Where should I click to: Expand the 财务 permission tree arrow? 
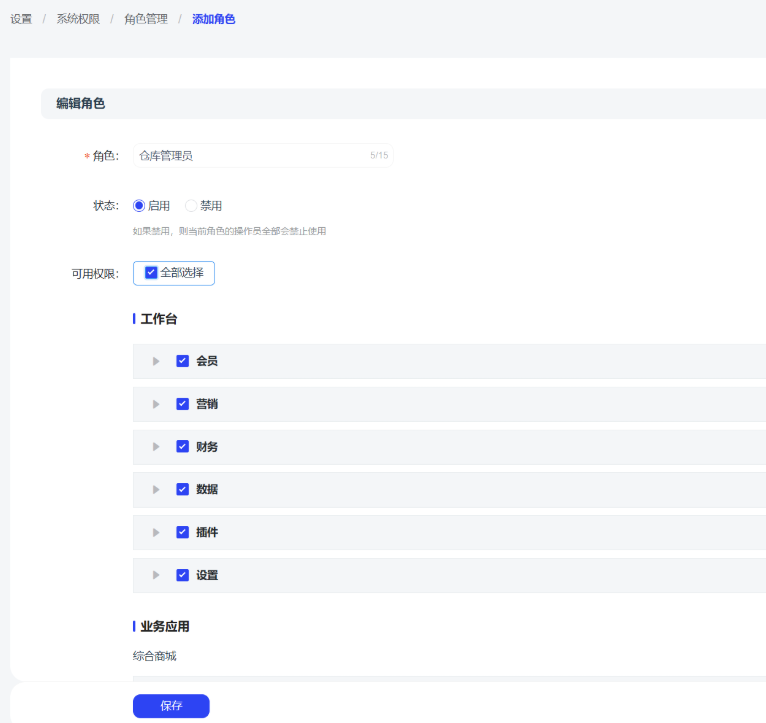[156, 447]
